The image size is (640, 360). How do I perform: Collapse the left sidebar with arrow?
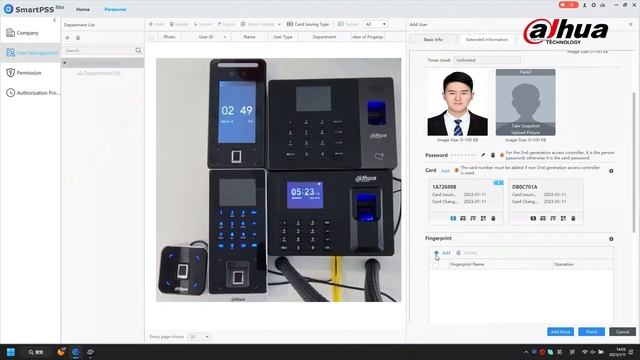[x=54, y=20]
